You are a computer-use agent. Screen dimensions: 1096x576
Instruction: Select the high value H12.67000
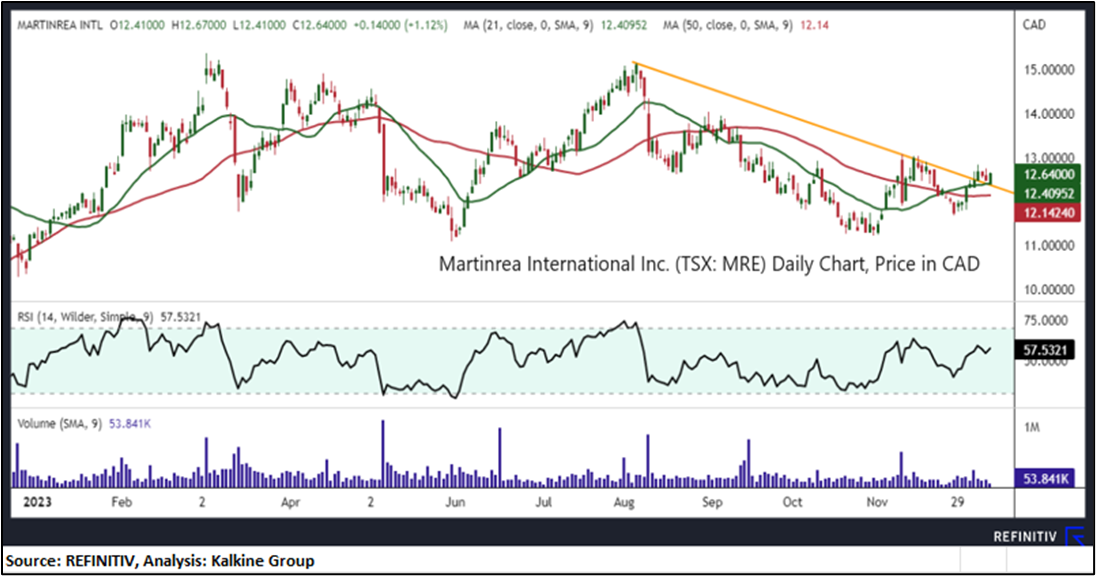coord(199,25)
